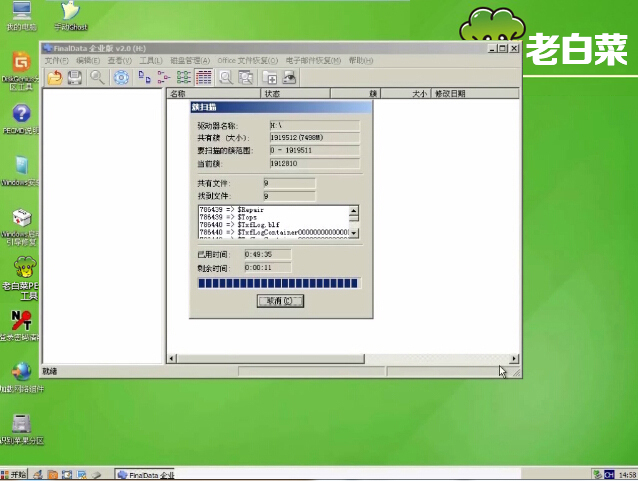Click the 开始 Start button

(x=14, y=474)
